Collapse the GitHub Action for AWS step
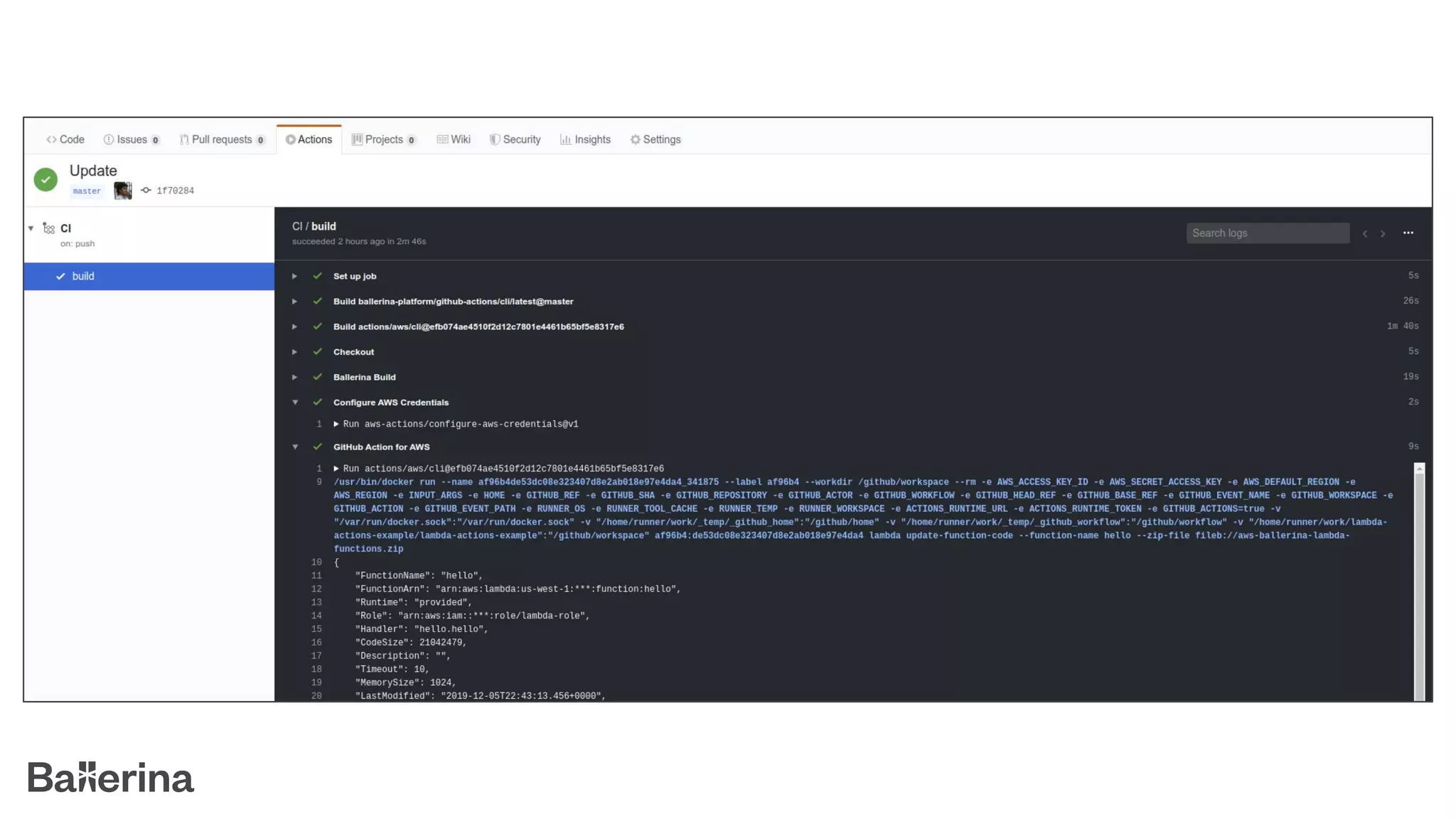The image size is (1456, 819). [x=295, y=447]
